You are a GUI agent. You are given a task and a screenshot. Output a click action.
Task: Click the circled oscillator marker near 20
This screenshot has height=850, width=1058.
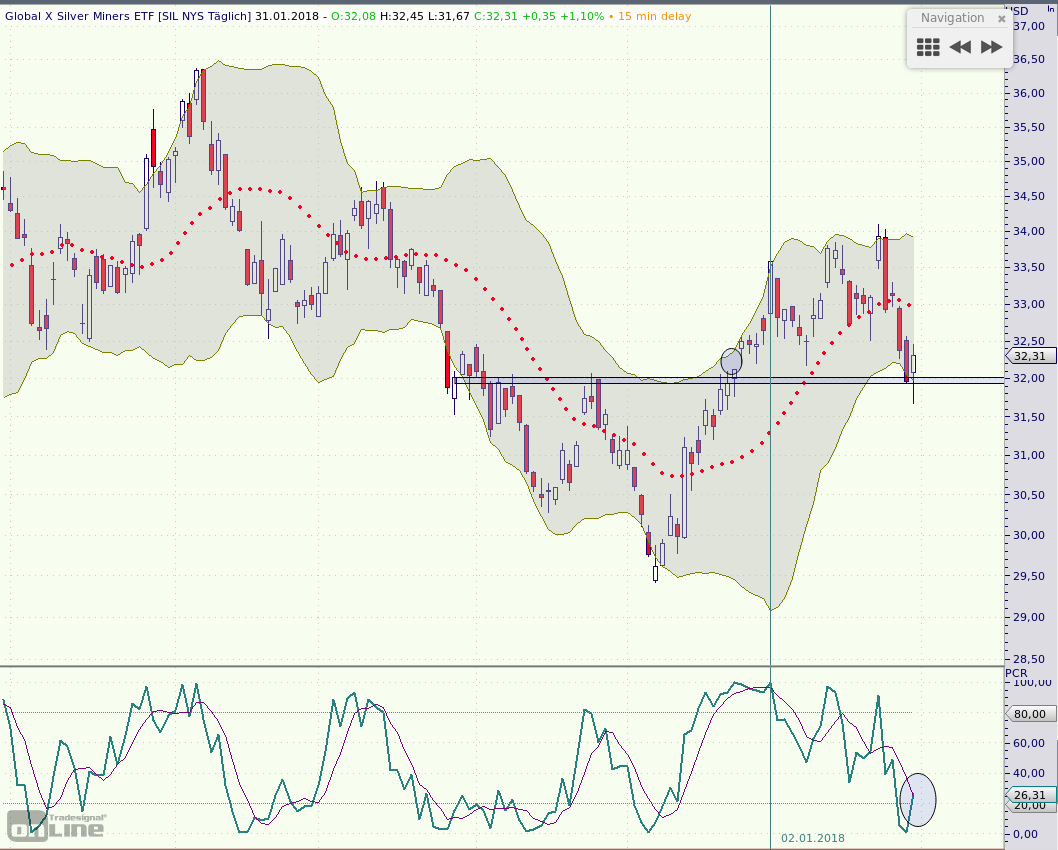[918, 800]
